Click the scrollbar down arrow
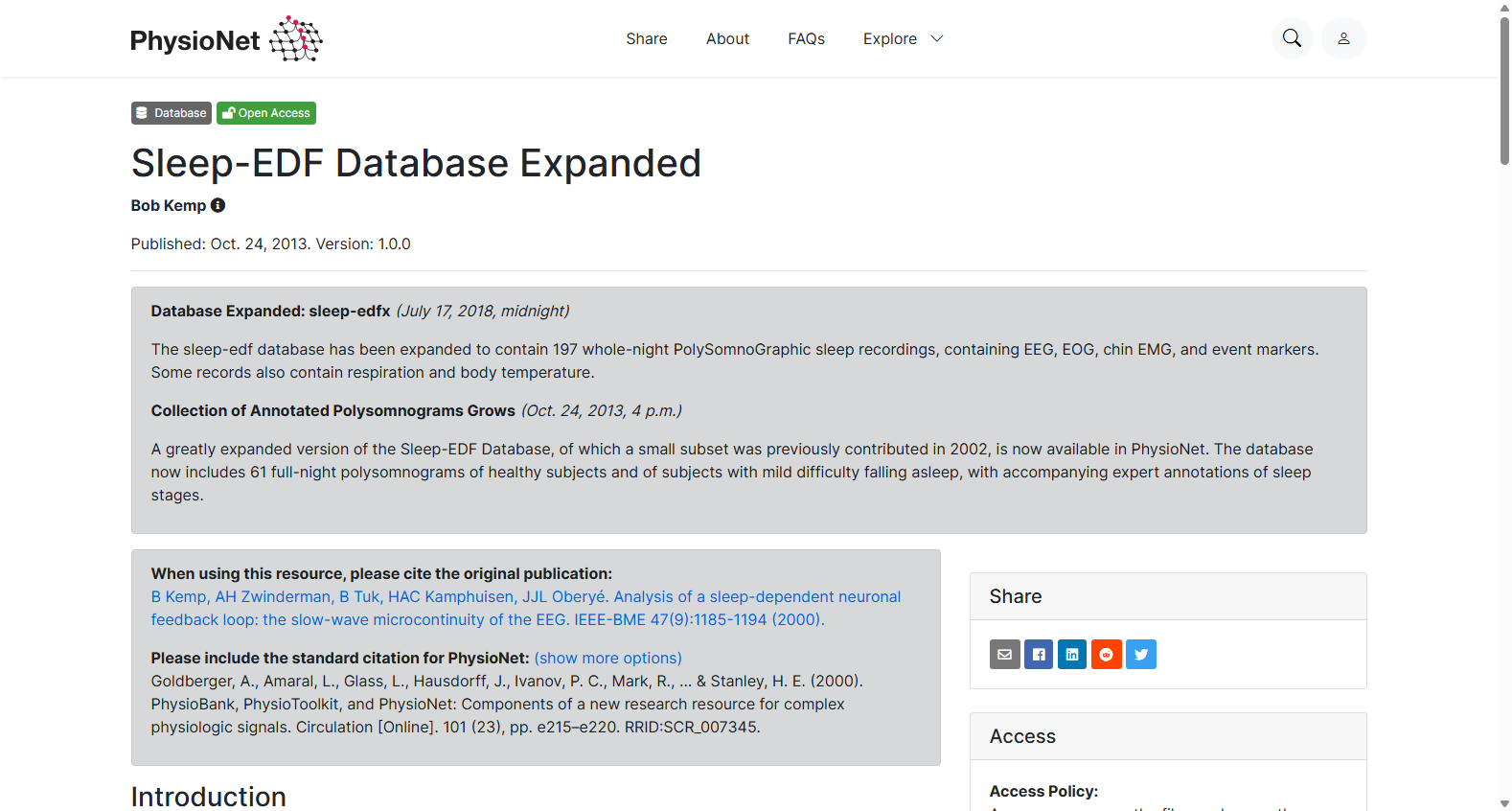The image size is (1512, 811). click(1504, 803)
